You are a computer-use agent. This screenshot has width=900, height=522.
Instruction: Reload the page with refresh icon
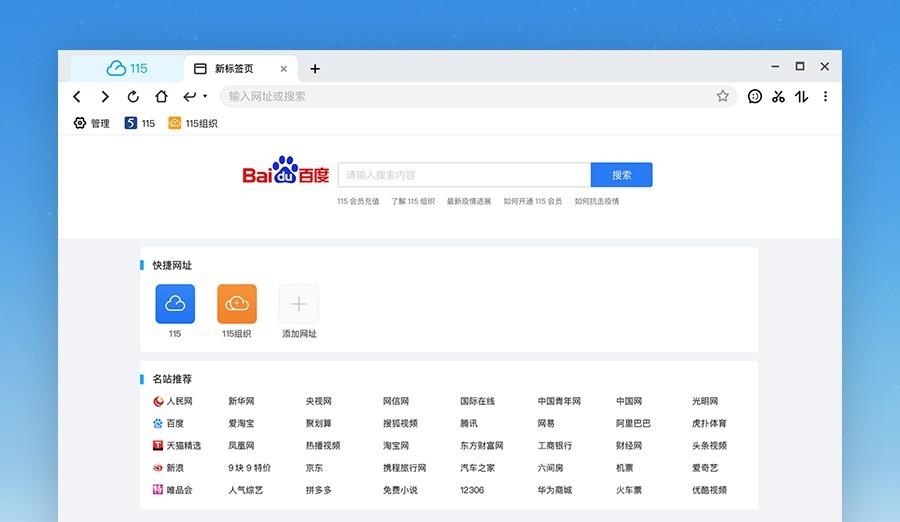pos(133,96)
